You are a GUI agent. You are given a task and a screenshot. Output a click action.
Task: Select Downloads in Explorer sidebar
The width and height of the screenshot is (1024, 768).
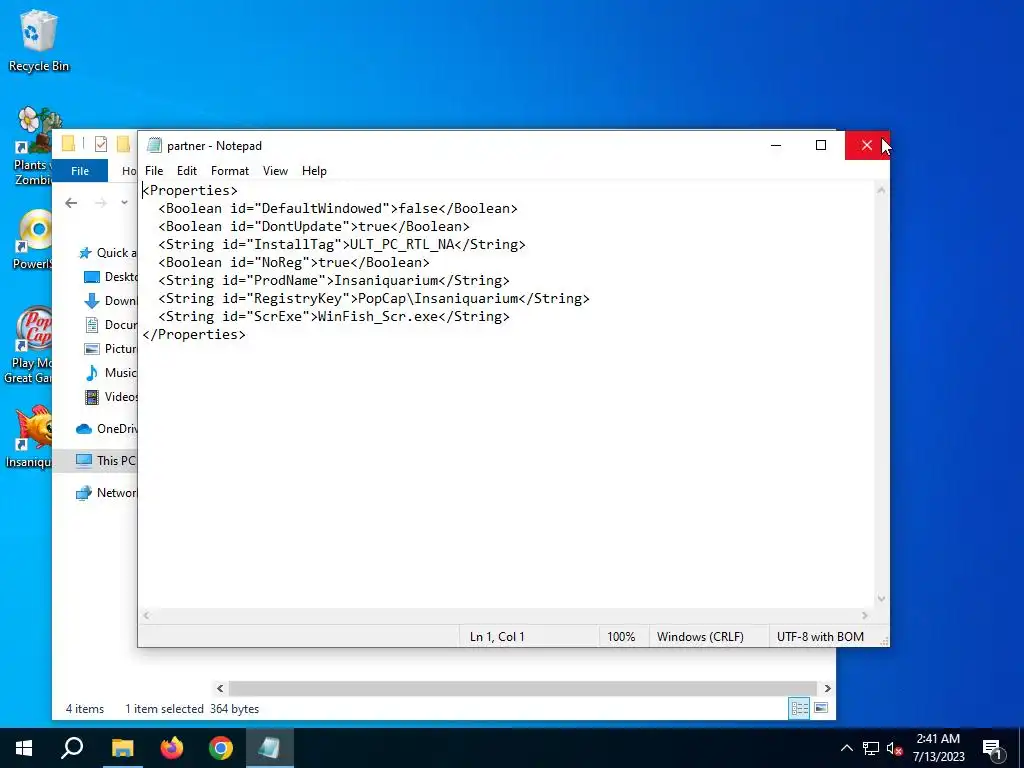(x=111, y=300)
